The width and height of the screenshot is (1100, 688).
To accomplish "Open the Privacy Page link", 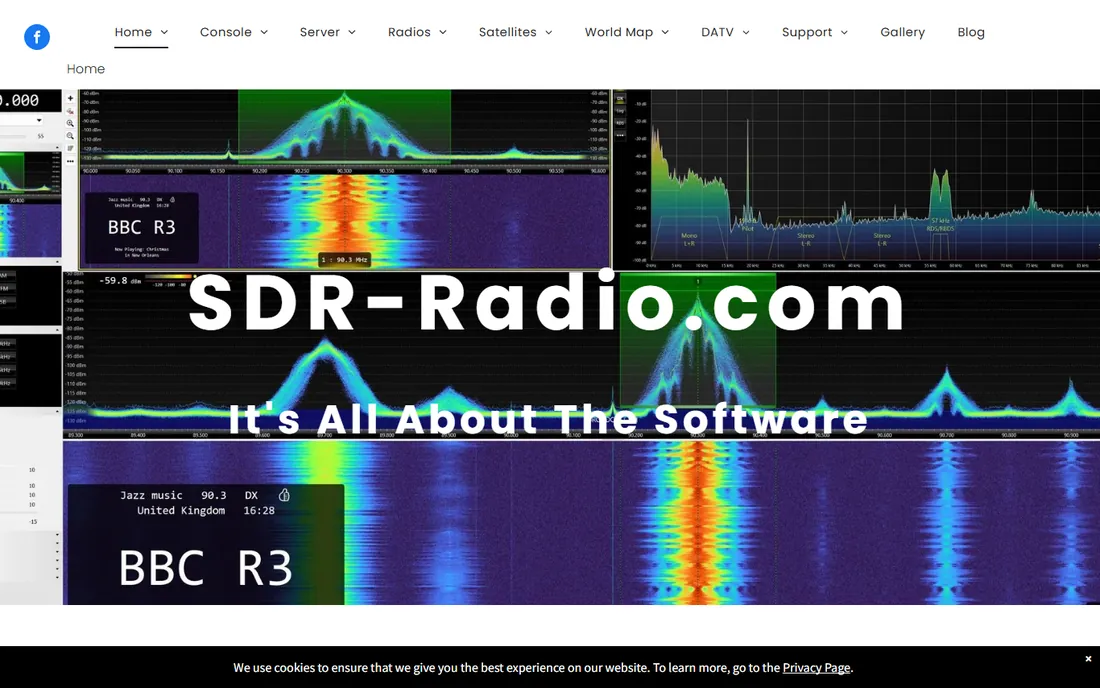I will pos(816,668).
